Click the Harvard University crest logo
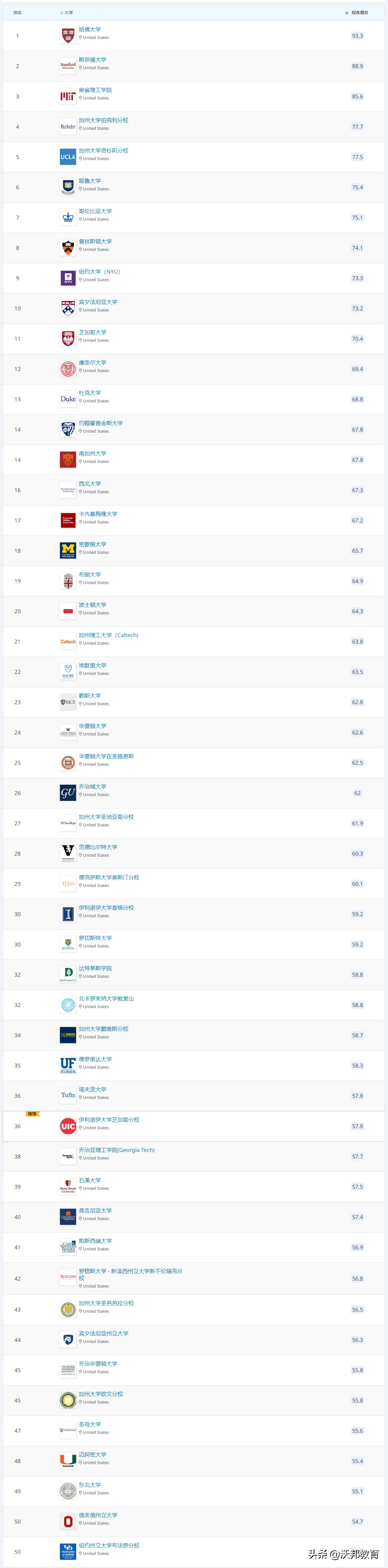Screen dimensions: 388x1568 (68, 36)
